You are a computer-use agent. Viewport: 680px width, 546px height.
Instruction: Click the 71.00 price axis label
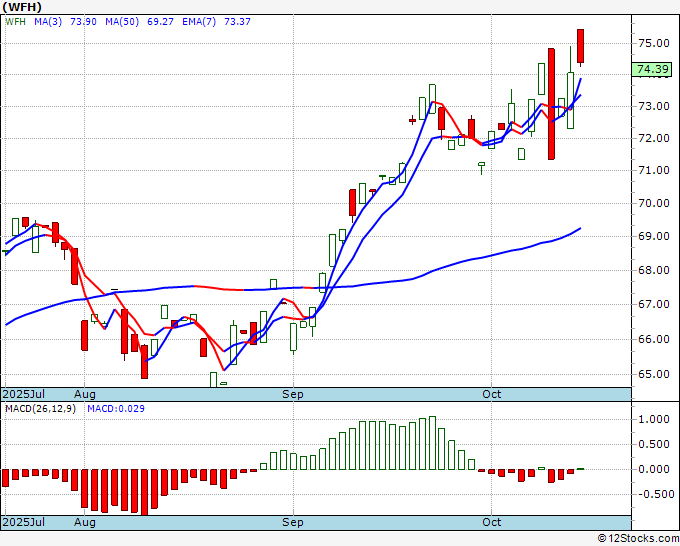coord(653,170)
